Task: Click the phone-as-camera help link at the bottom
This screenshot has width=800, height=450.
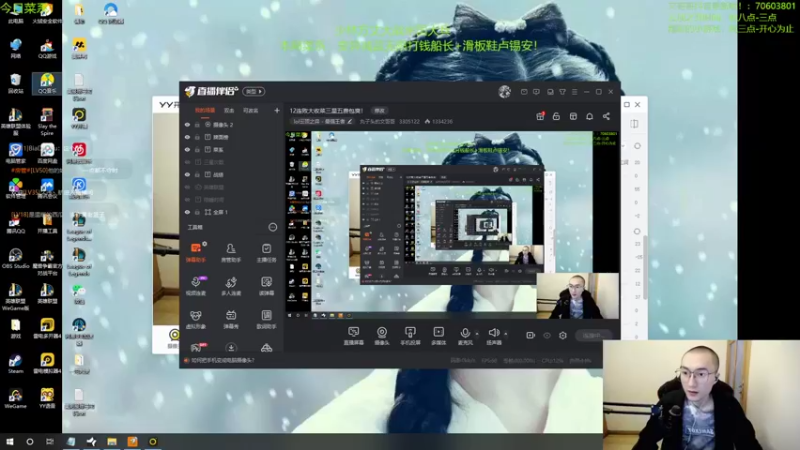Action: [222, 360]
